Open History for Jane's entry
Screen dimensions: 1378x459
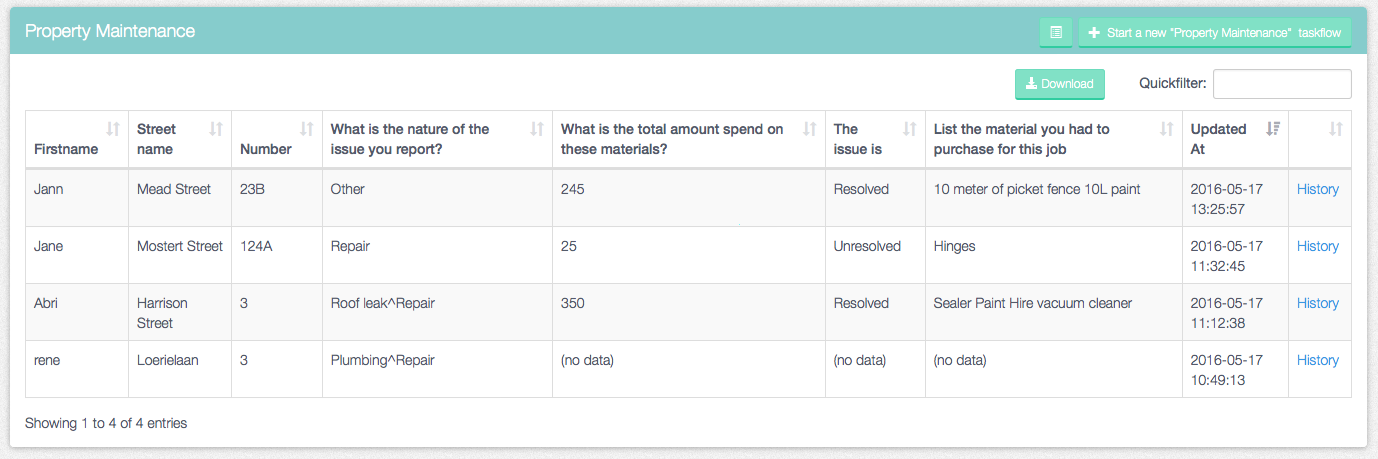pyautogui.click(x=1318, y=246)
